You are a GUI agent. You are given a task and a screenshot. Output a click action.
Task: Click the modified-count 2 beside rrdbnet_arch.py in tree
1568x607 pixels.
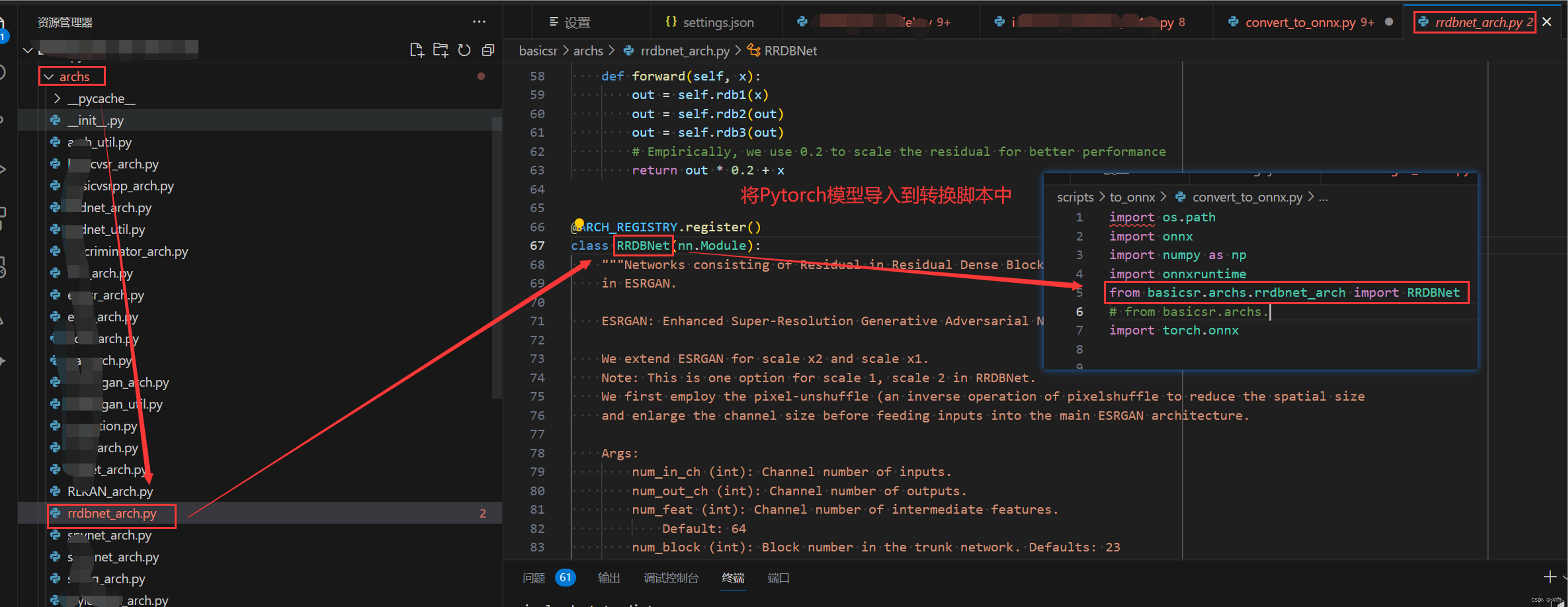[x=483, y=513]
